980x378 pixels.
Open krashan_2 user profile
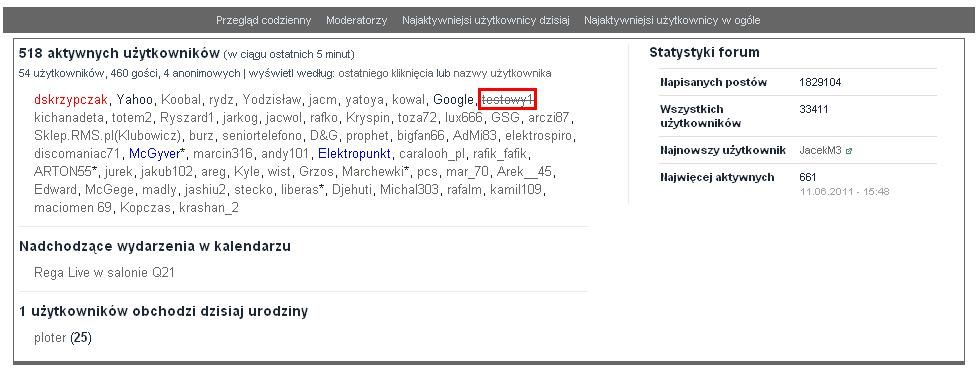click(209, 207)
